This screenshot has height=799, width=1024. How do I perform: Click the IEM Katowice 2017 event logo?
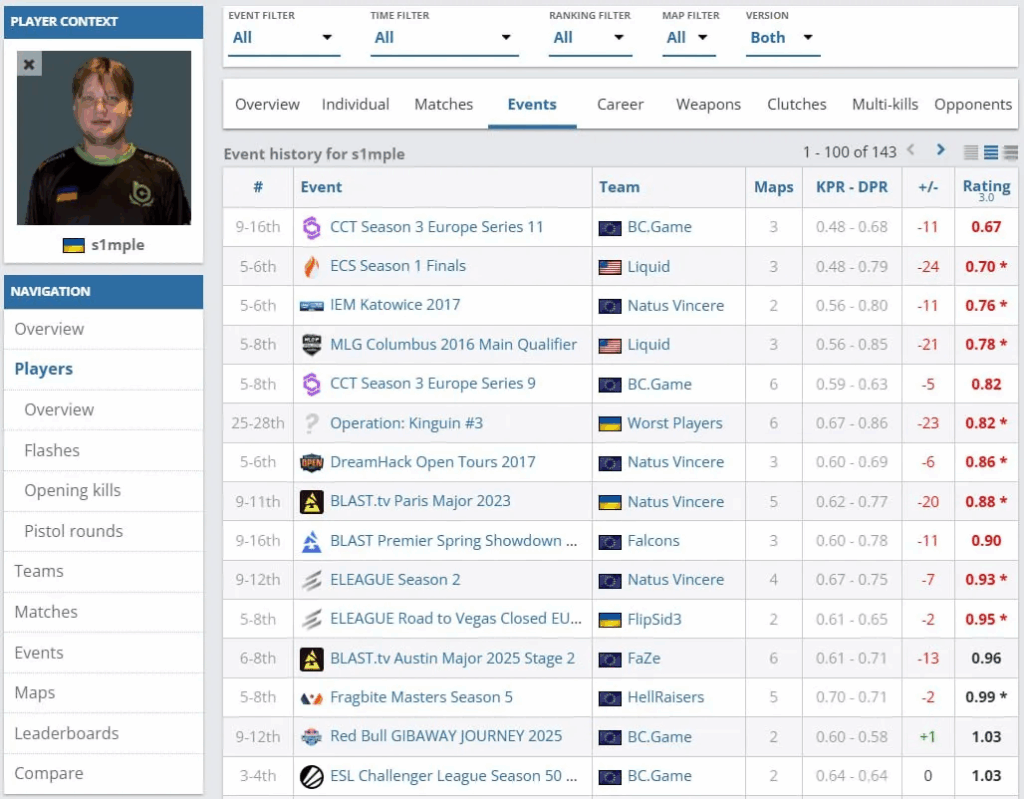(312, 306)
